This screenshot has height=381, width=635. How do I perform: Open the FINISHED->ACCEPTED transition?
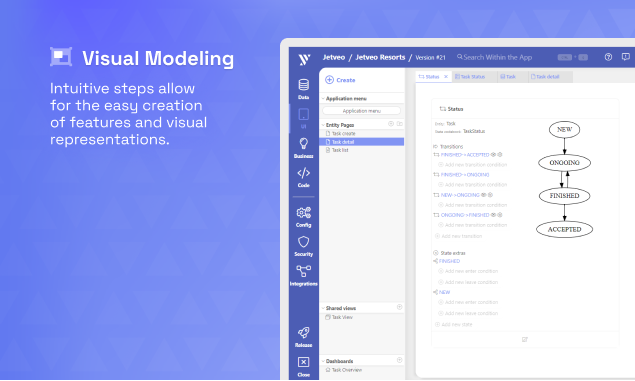(465, 155)
